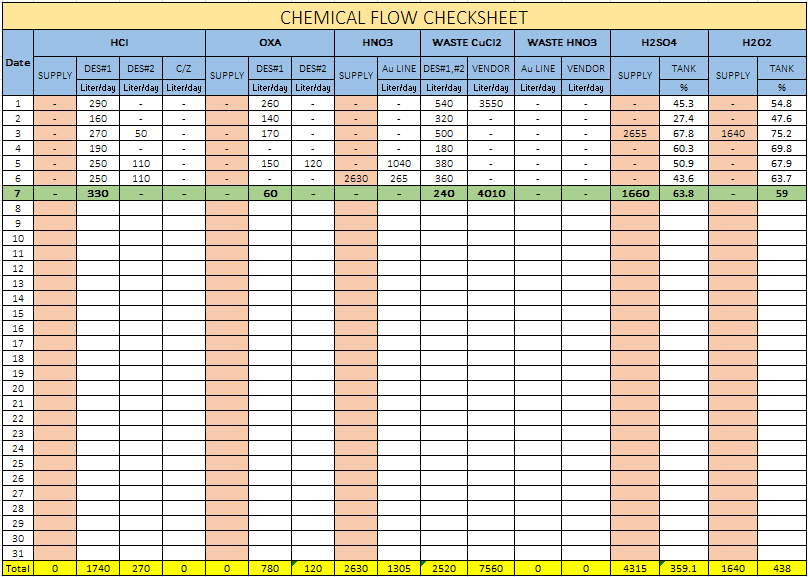This screenshot has height=577, width=808.
Task: Click the date 31 row label
Action: 18,553
